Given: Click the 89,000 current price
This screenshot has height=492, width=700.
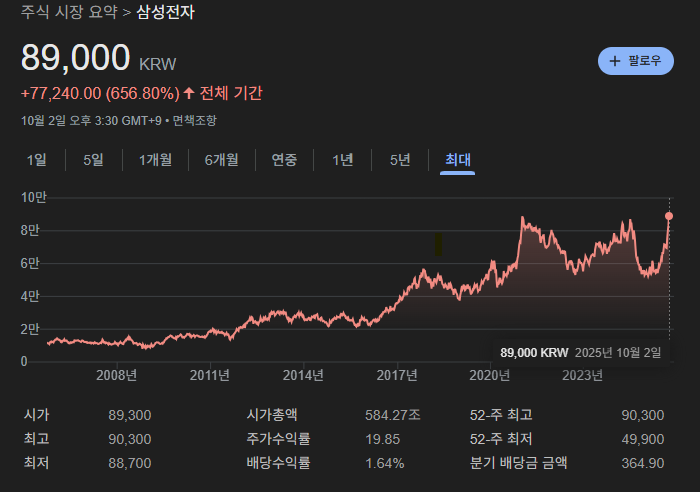Looking at the screenshot, I should point(75,58).
